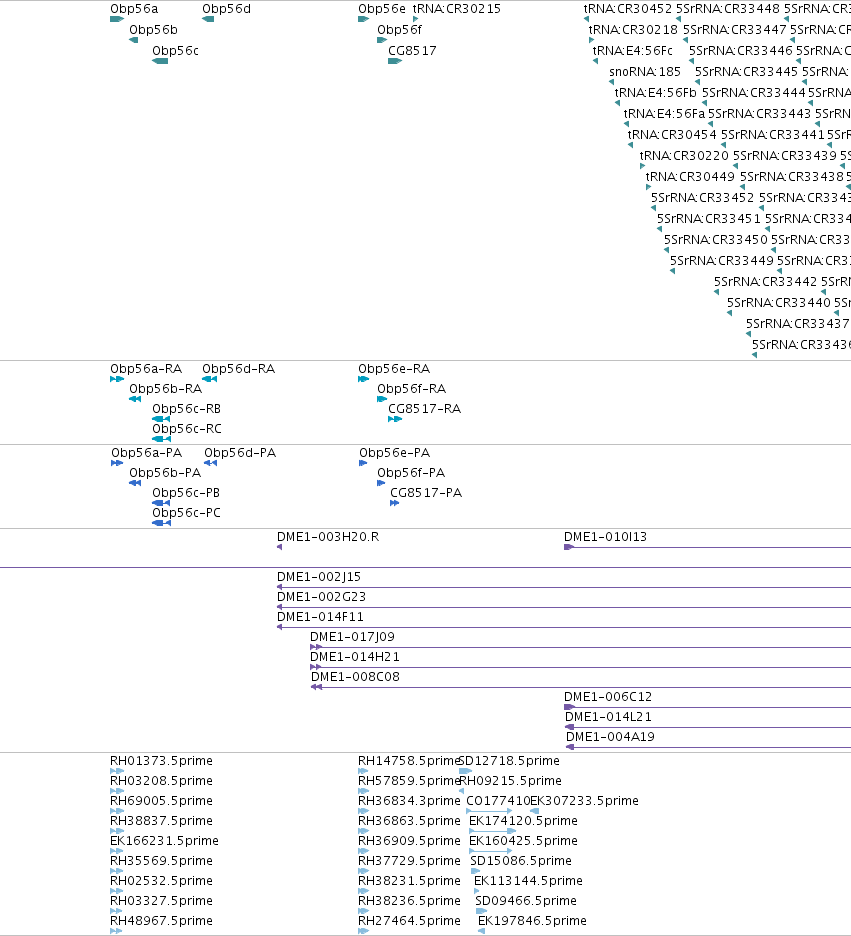Select the 5SrRNA:CR33452 label

pyautogui.click(x=702, y=197)
